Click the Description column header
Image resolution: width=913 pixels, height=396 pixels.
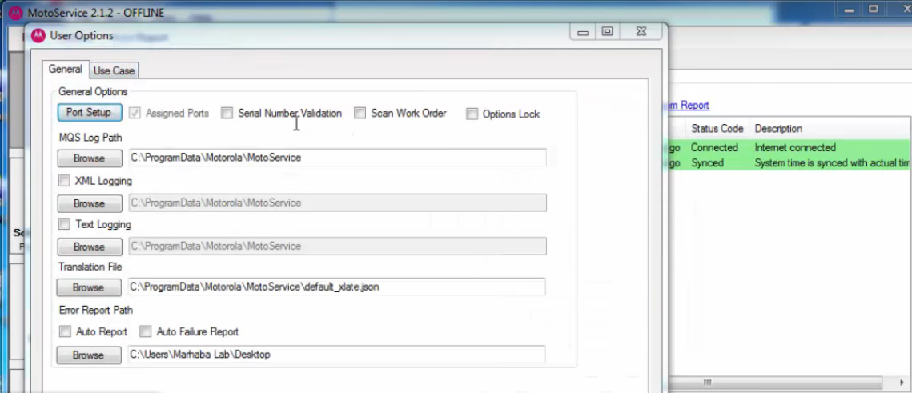pos(778,129)
